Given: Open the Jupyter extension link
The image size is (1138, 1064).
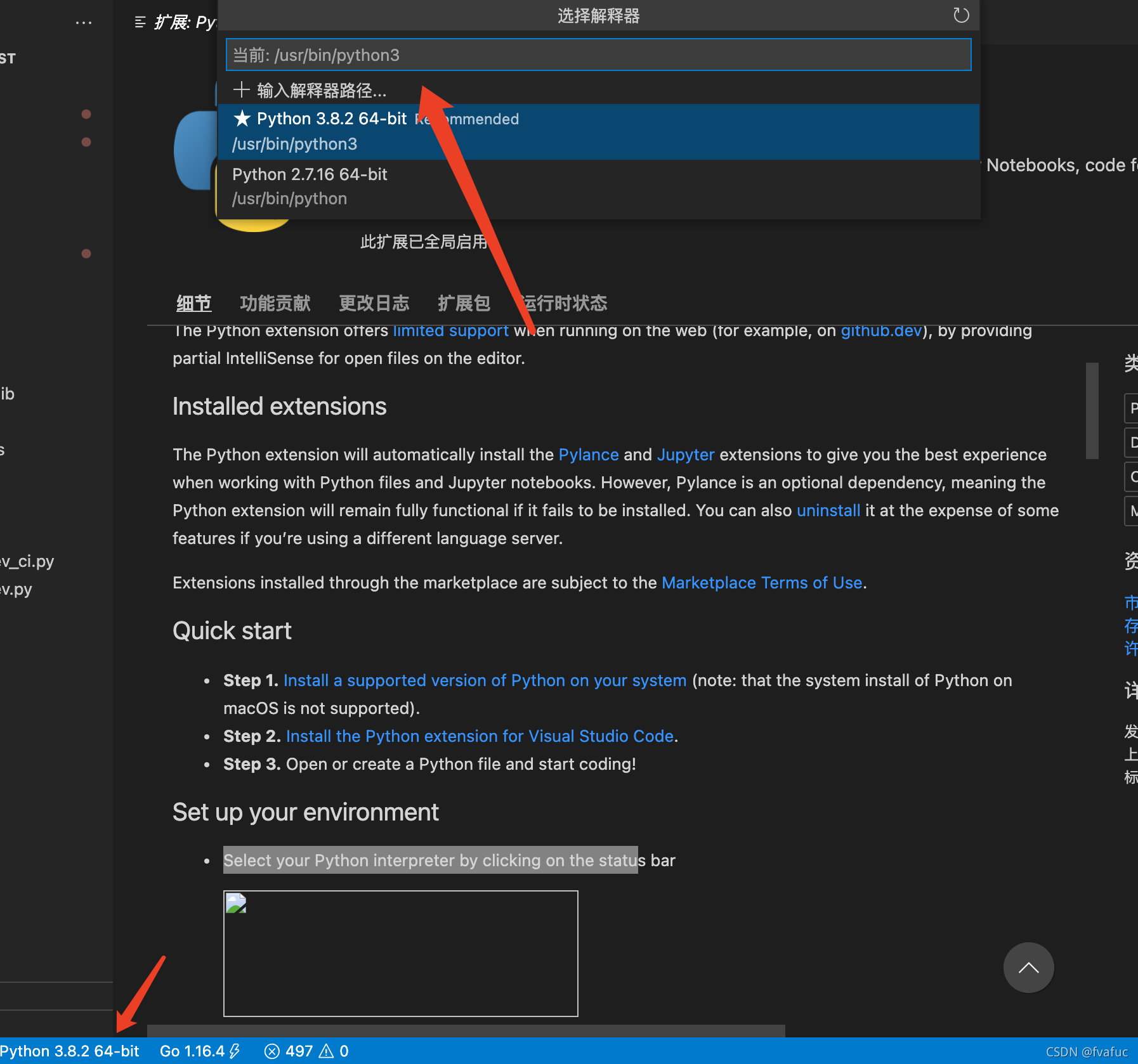Looking at the screenshot, I should click(x=686, y=455).
